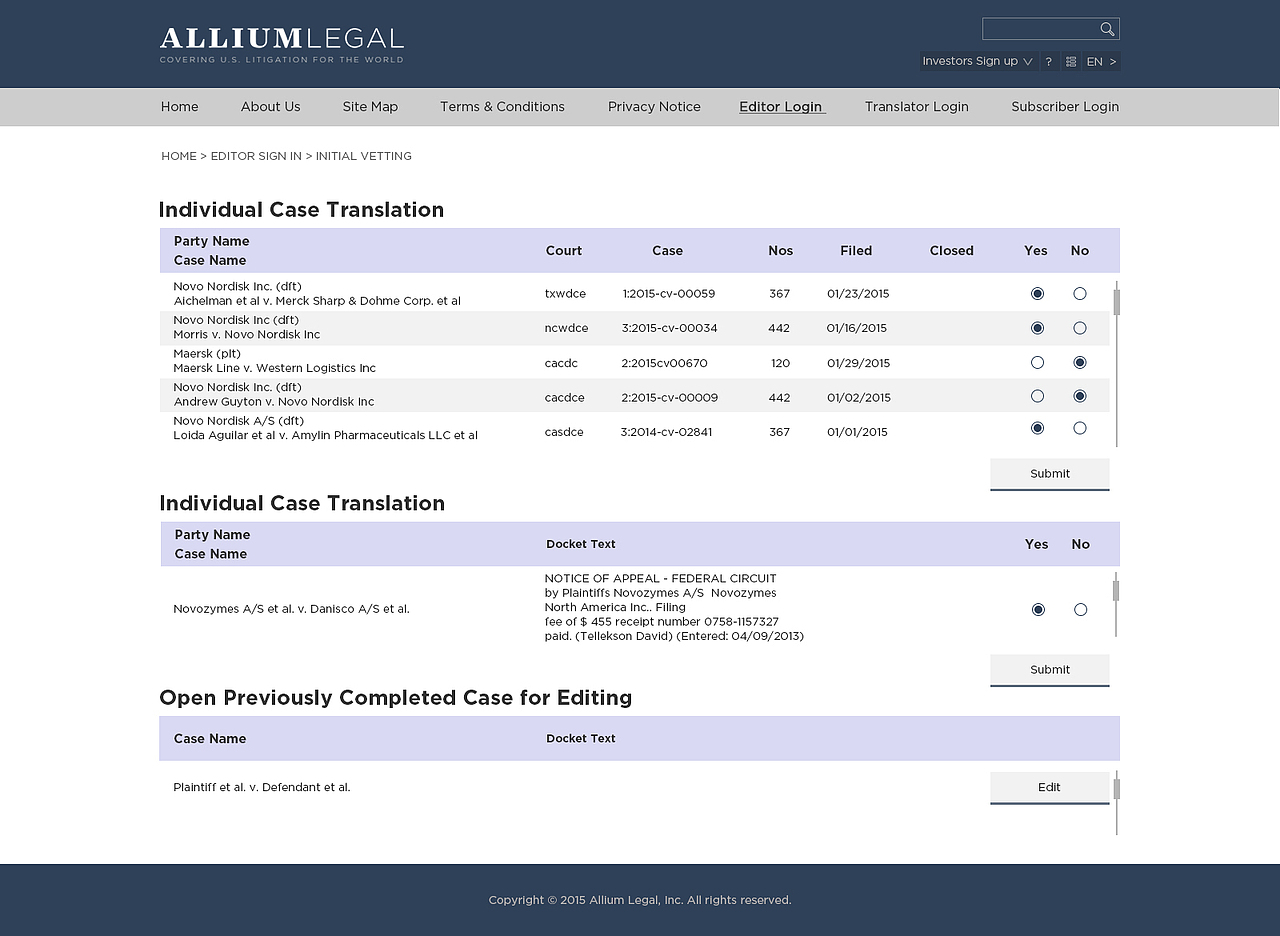The height and width of the screenshot is (936, 1280).
Task: Click the Court column header
Action: [x=564, y=251]
